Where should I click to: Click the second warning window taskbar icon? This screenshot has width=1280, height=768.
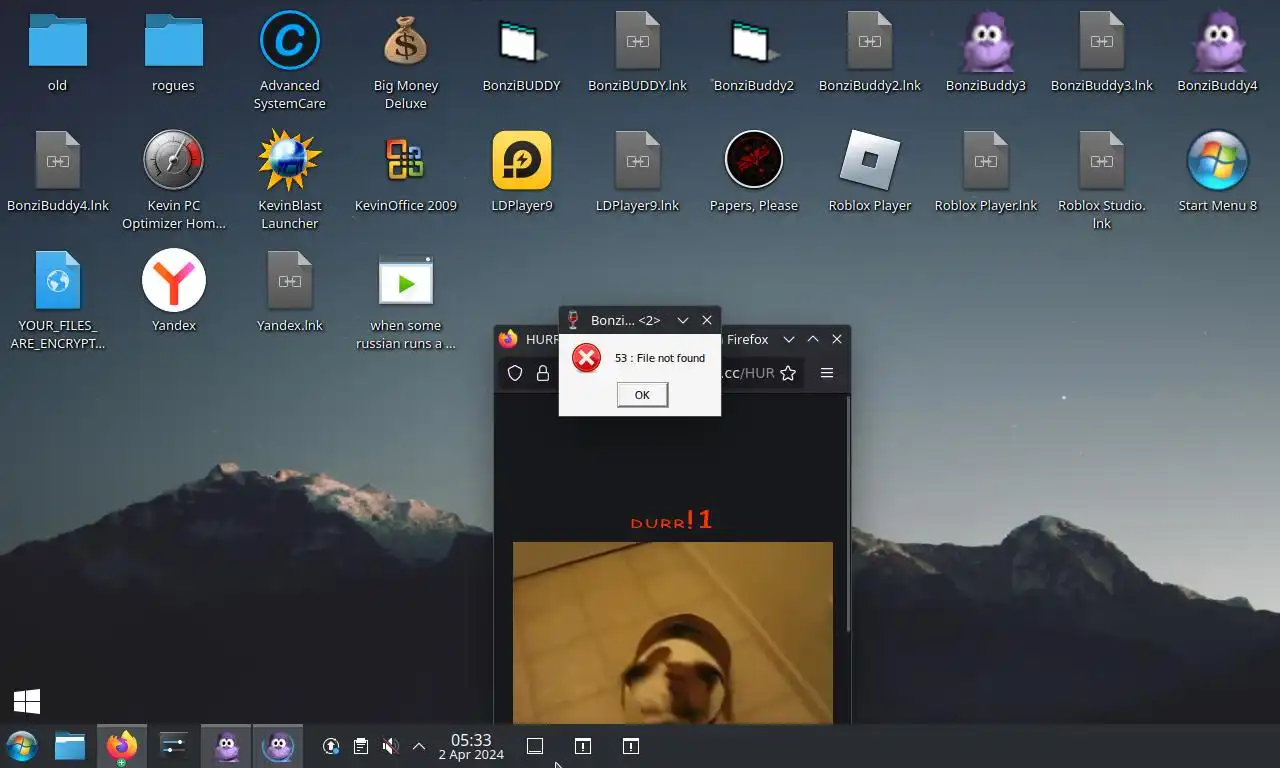click(x=631, y=746)
